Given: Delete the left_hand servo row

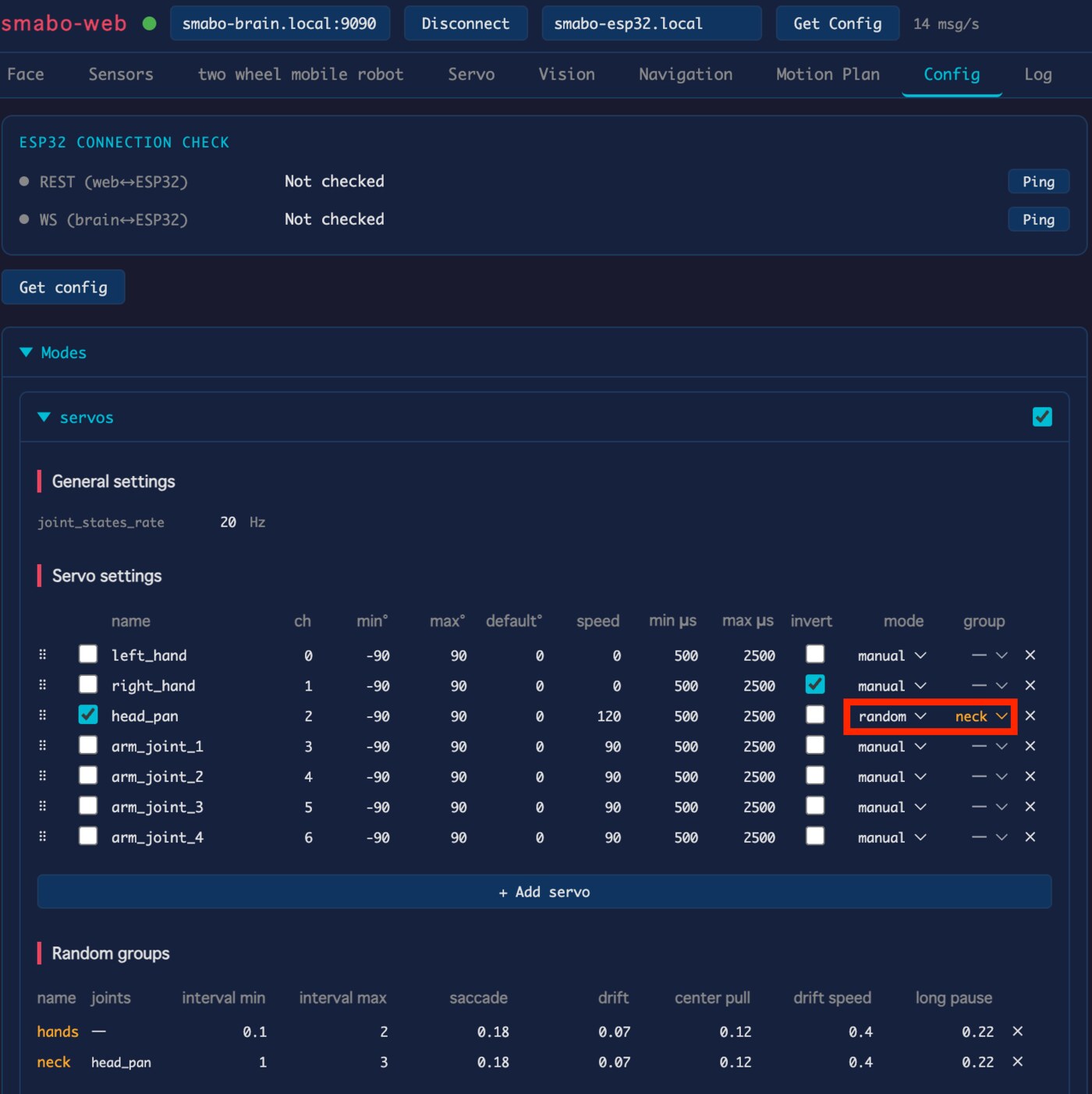Looking at the screenshot, I should click(1030, 655).
